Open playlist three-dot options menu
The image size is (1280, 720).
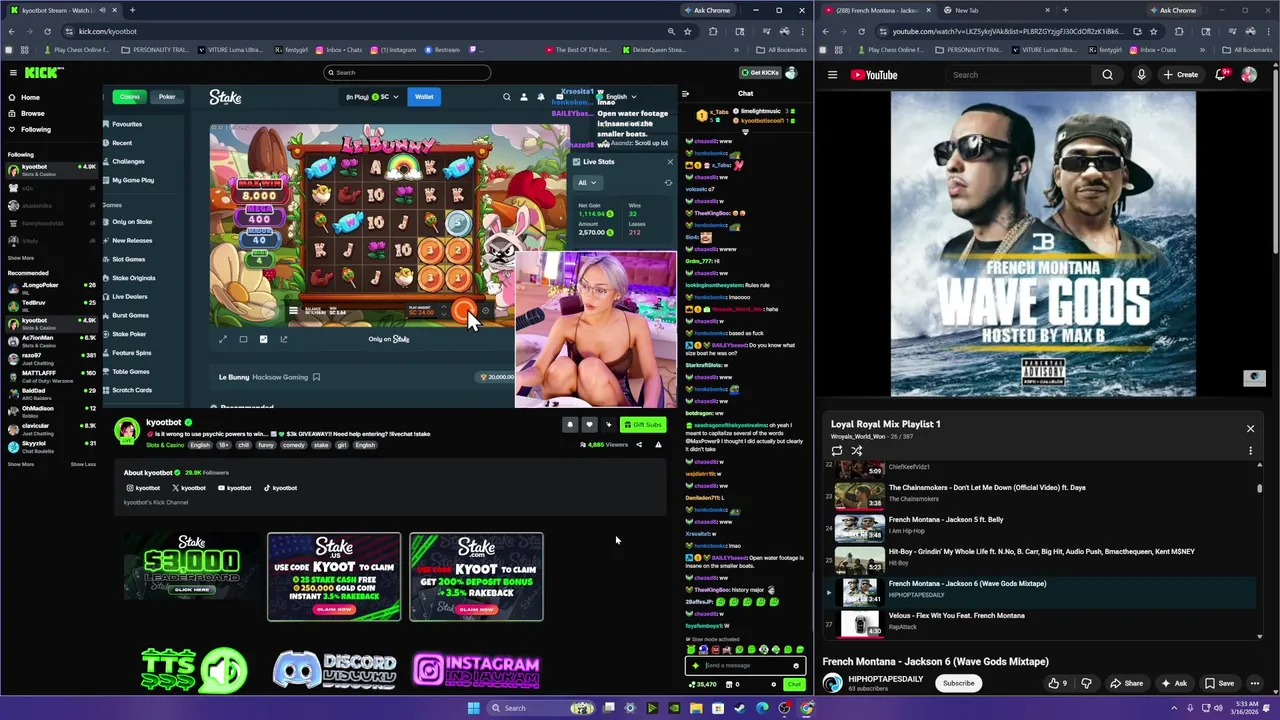click(x=1250, y=451)
